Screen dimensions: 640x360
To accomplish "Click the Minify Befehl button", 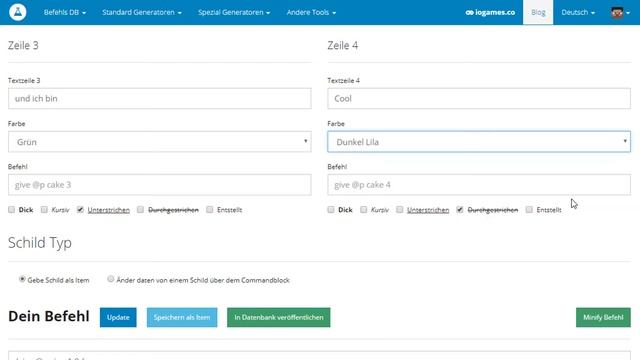I will pyautogui.click(x=603, y=318).
